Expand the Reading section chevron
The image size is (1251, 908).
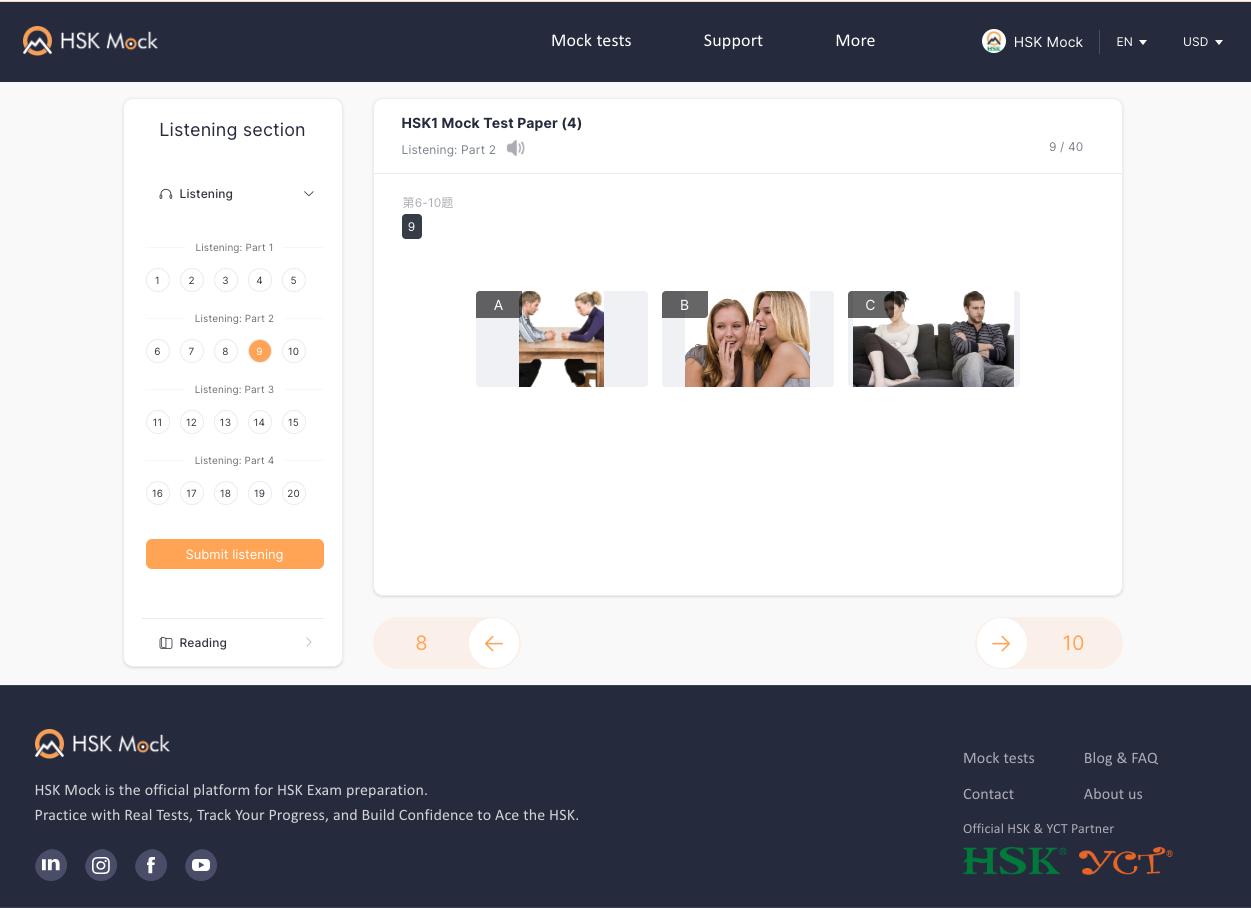click(x=309, y=643)
